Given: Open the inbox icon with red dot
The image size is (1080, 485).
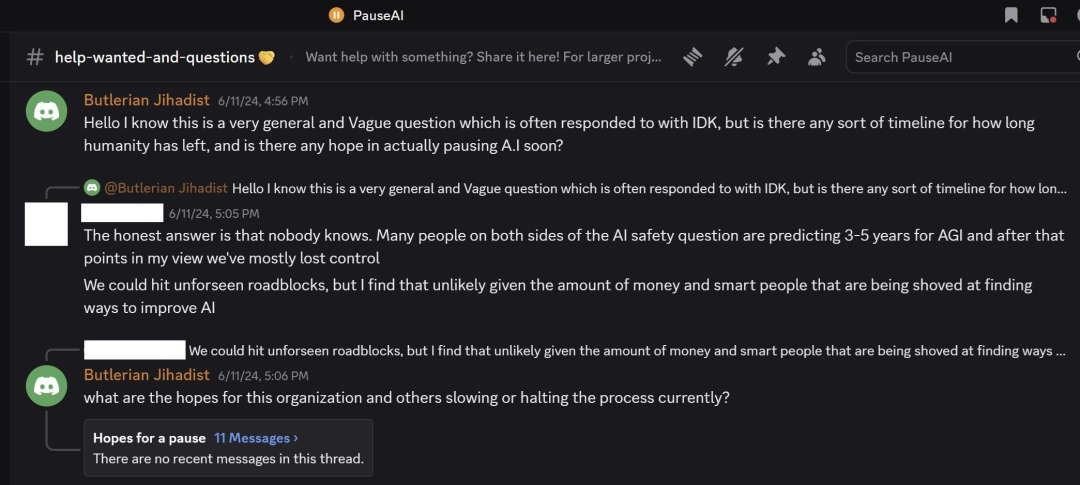Looking at the screenshot, I should pos(1048,15).
